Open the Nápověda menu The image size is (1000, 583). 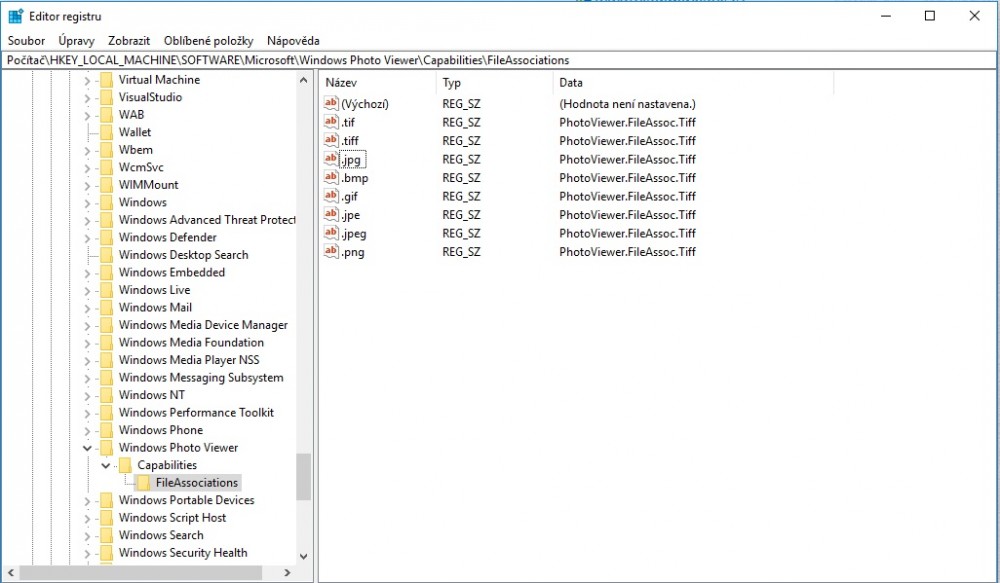point(293,41)
